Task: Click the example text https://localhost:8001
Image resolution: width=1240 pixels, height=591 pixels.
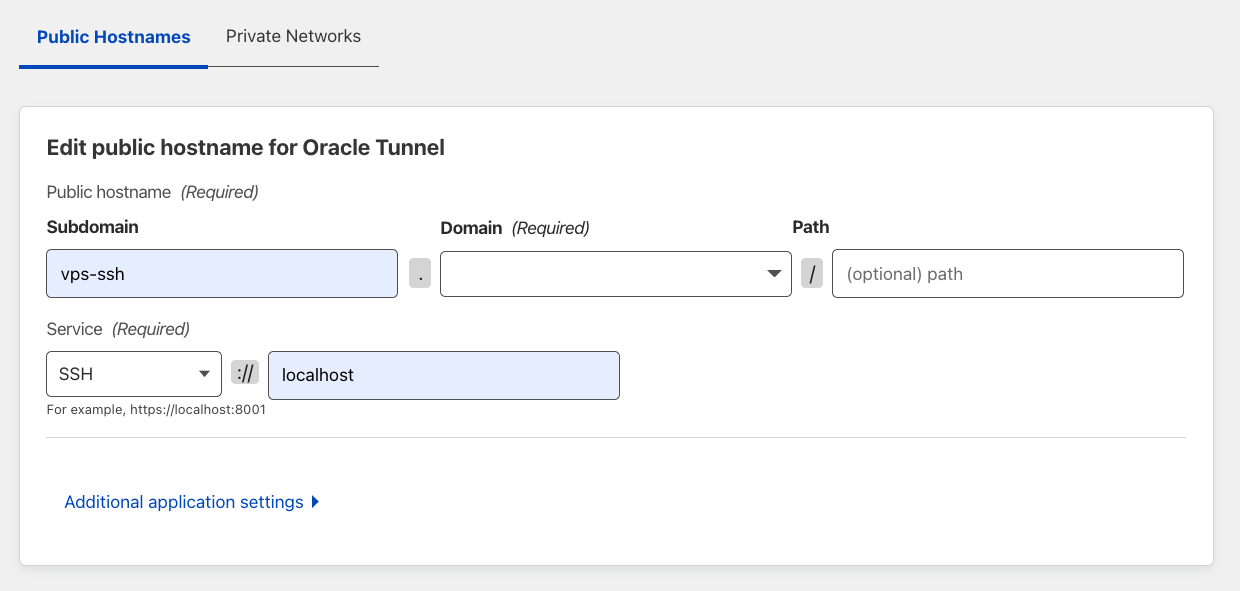Action: (155, 409)
